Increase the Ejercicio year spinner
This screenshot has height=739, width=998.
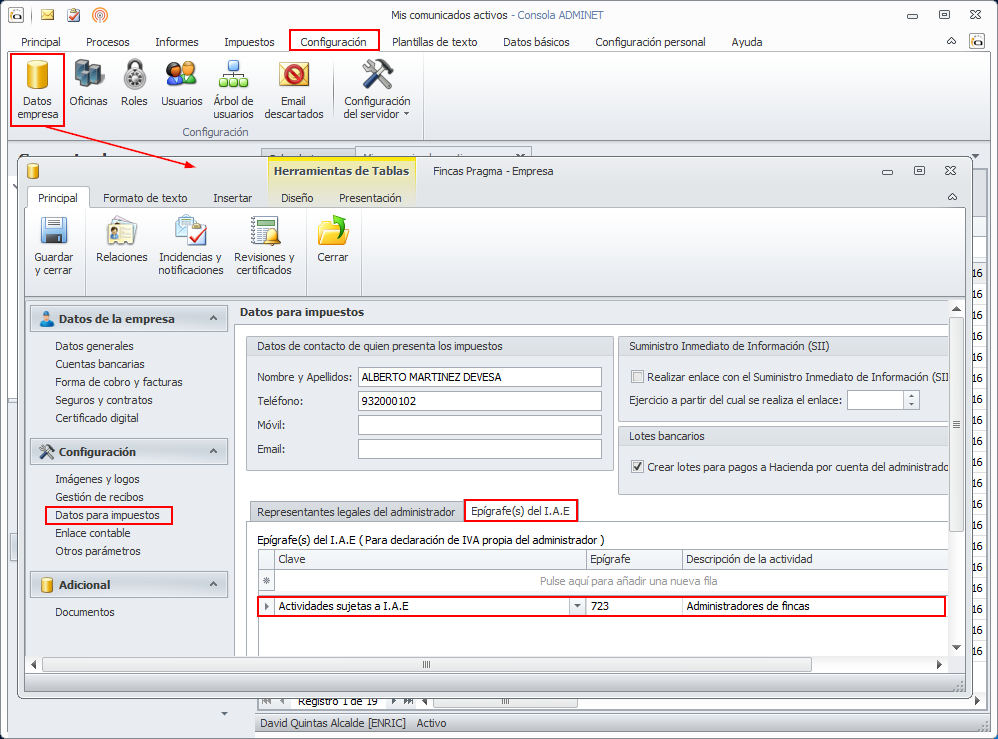pos(911,395)
